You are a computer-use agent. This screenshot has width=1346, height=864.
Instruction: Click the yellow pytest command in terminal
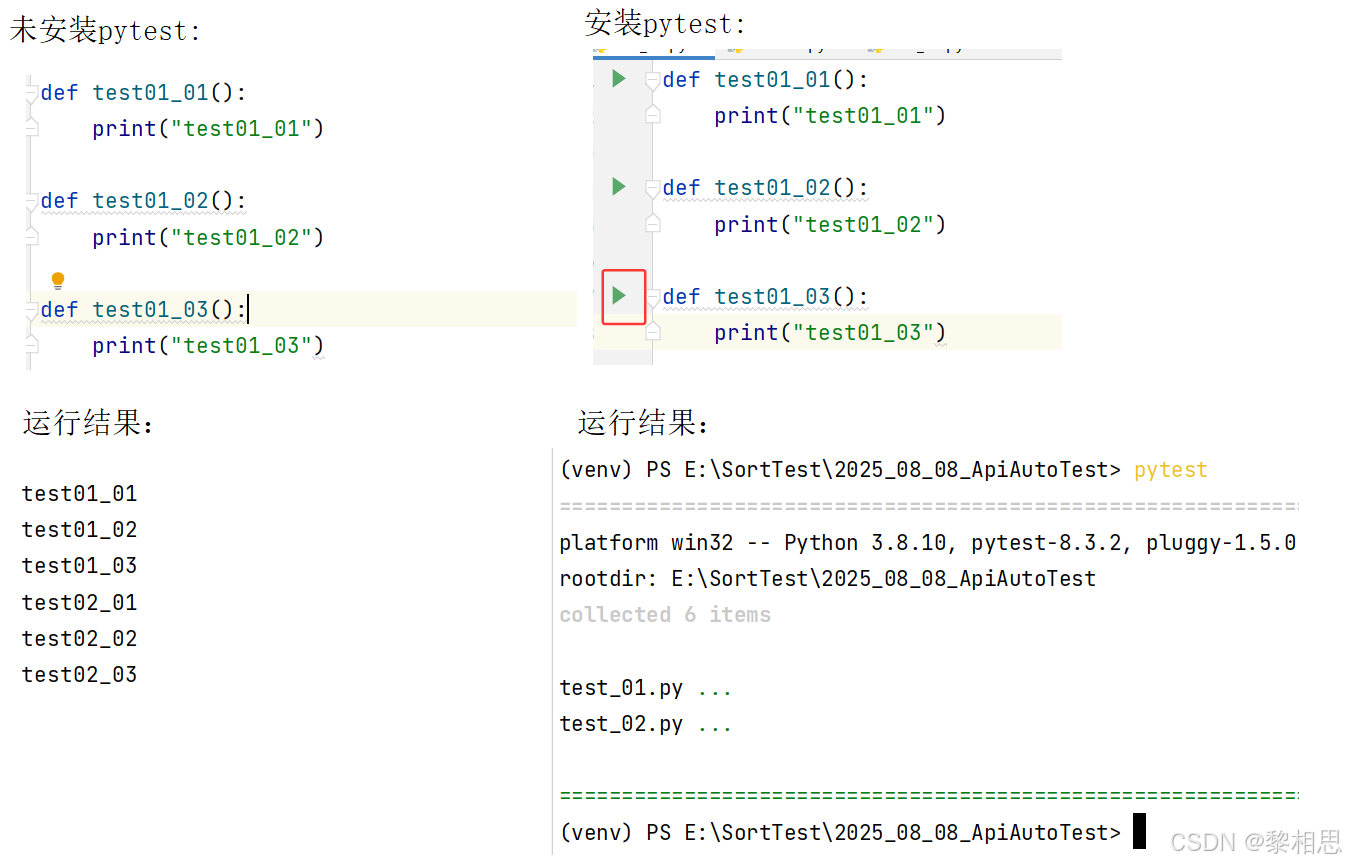pyautogui.click(x=1170, y=470)
